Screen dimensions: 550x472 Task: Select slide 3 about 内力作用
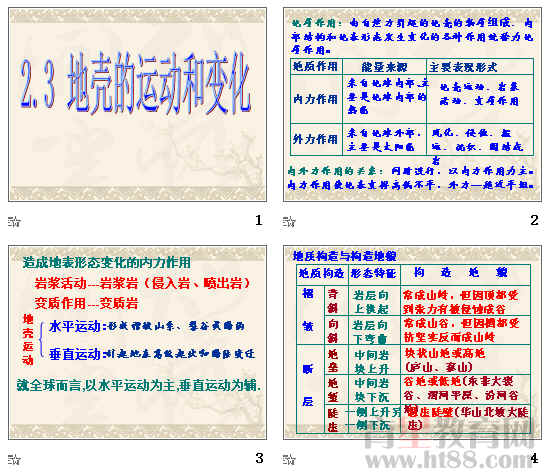pos(138,343)
